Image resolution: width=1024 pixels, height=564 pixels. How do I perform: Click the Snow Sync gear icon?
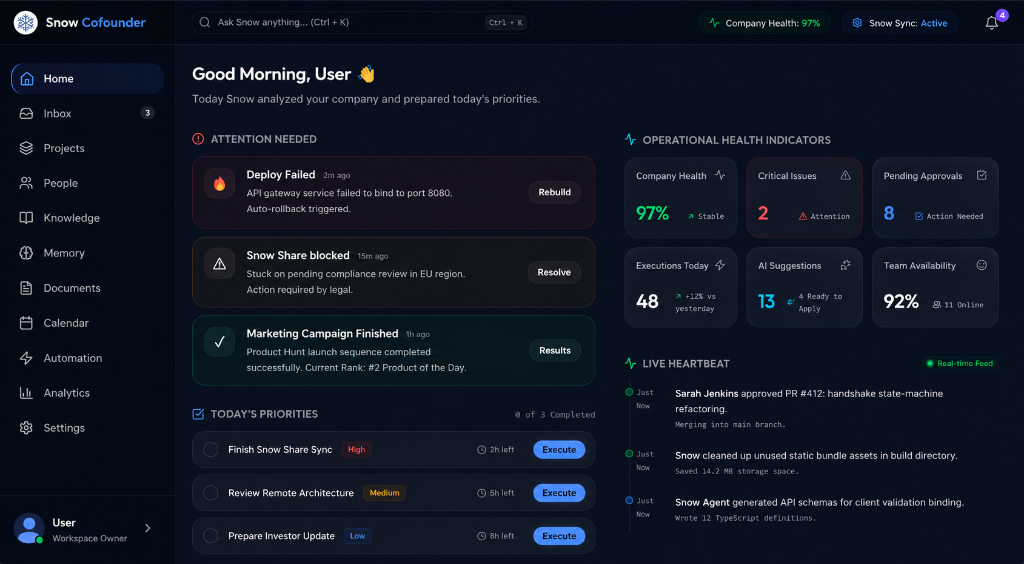[x=857, y=23]
